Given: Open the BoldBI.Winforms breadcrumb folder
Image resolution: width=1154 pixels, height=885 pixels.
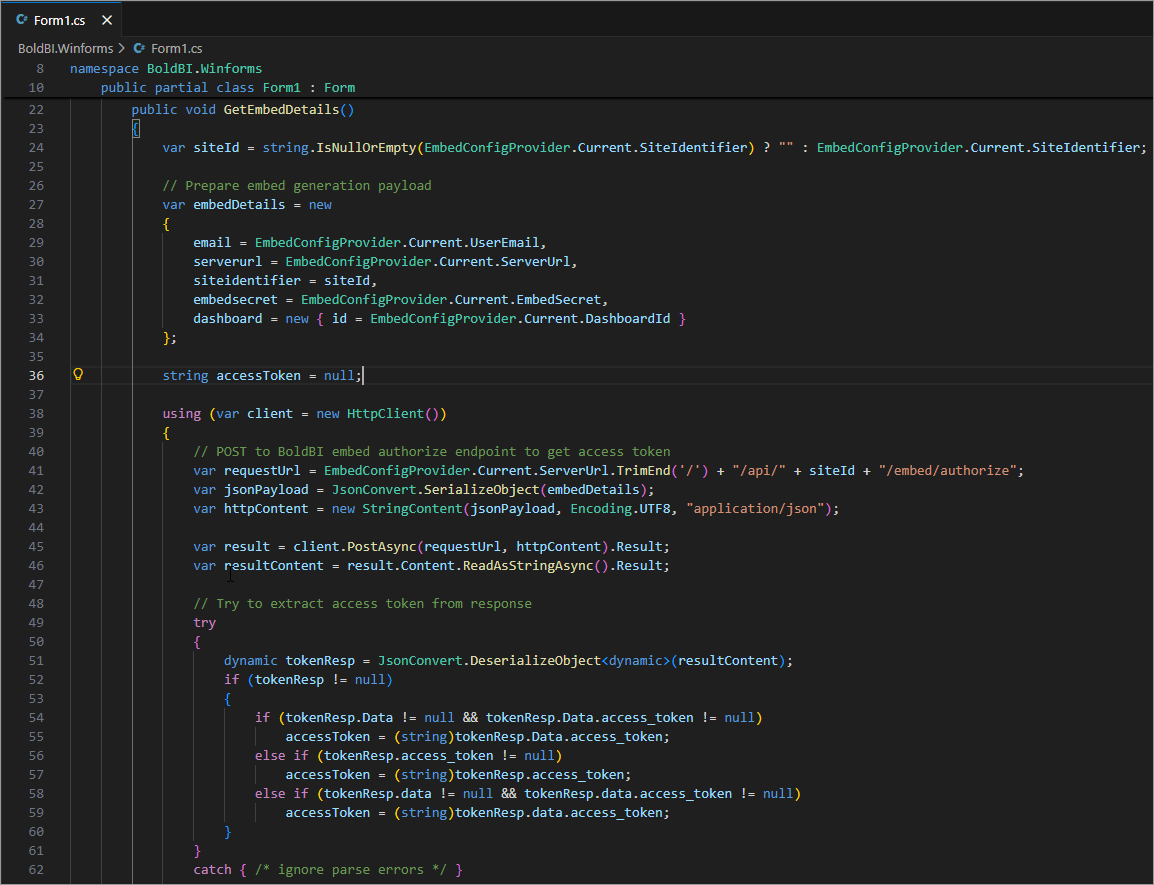Looking at the screenshot, I should click(65, 48).
